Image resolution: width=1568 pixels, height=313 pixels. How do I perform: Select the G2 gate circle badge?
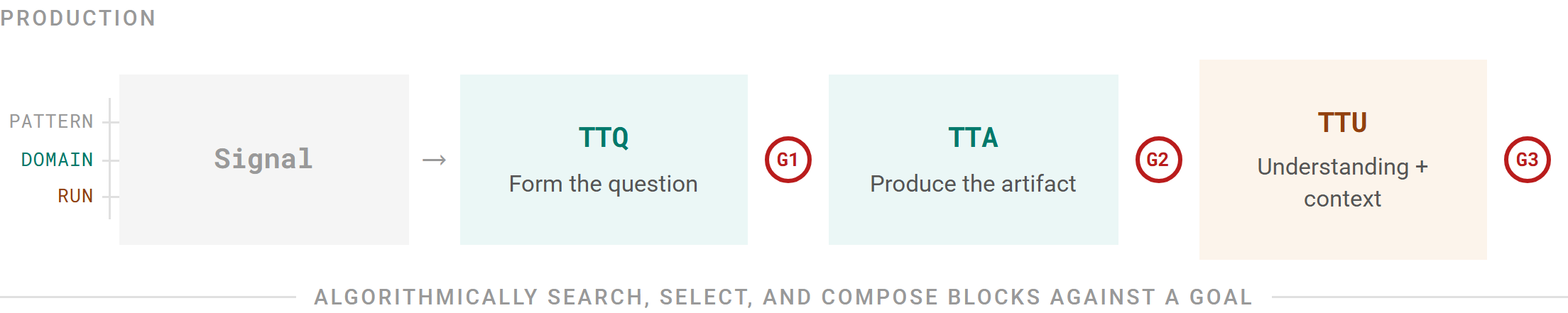click(1158, 160)
